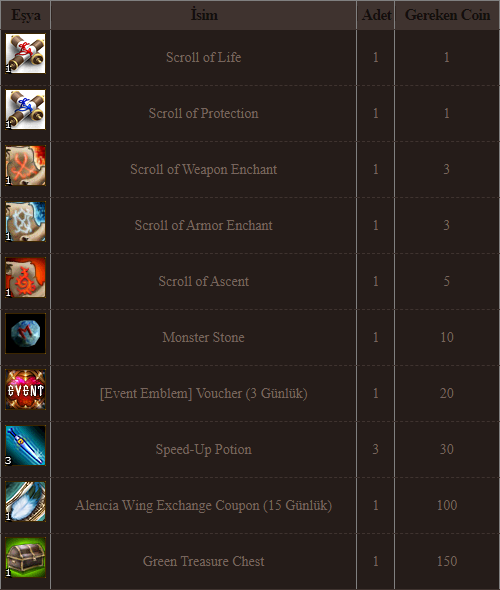Open the Green Treasure Chest name text

[x=204, y=561]
